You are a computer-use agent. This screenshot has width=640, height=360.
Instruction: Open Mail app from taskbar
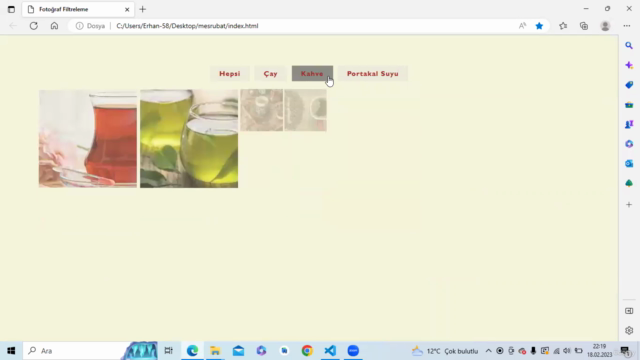[238, 351]
